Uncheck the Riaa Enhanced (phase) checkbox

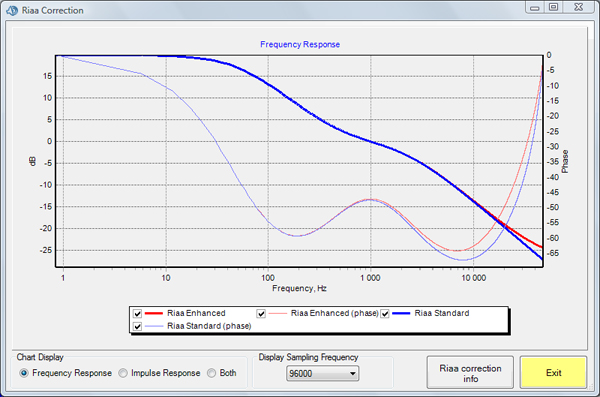coord(261,314)
